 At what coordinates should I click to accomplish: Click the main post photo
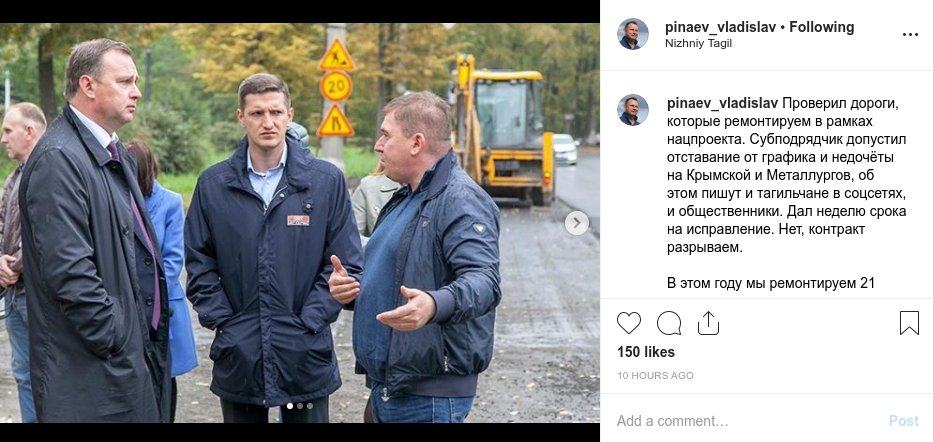pyautogui.click(x=299, y=223)
